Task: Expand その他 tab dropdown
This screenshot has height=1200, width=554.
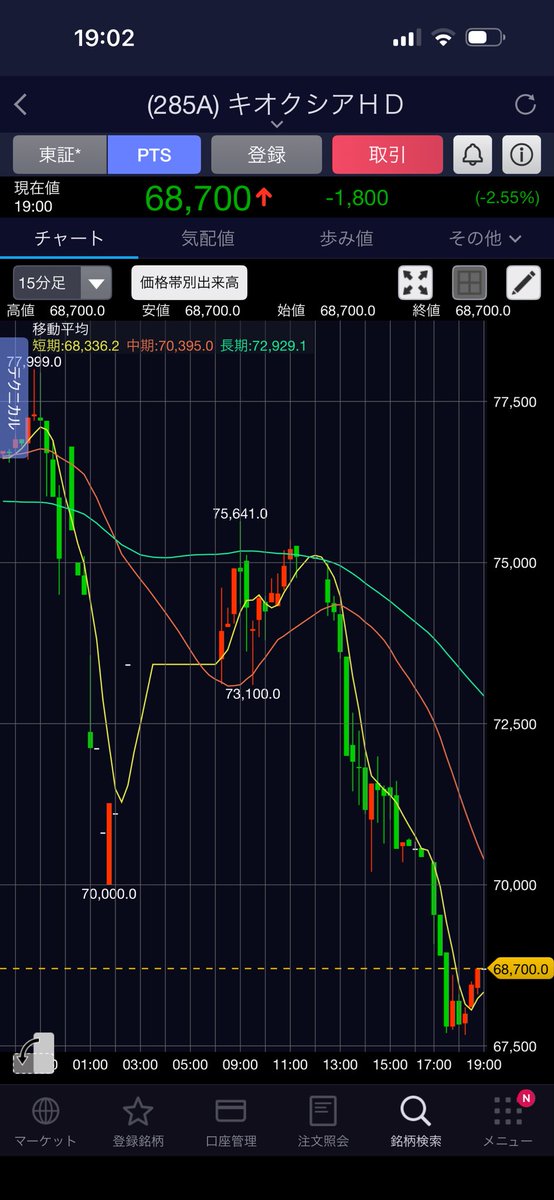Action: tap(486, 238)
